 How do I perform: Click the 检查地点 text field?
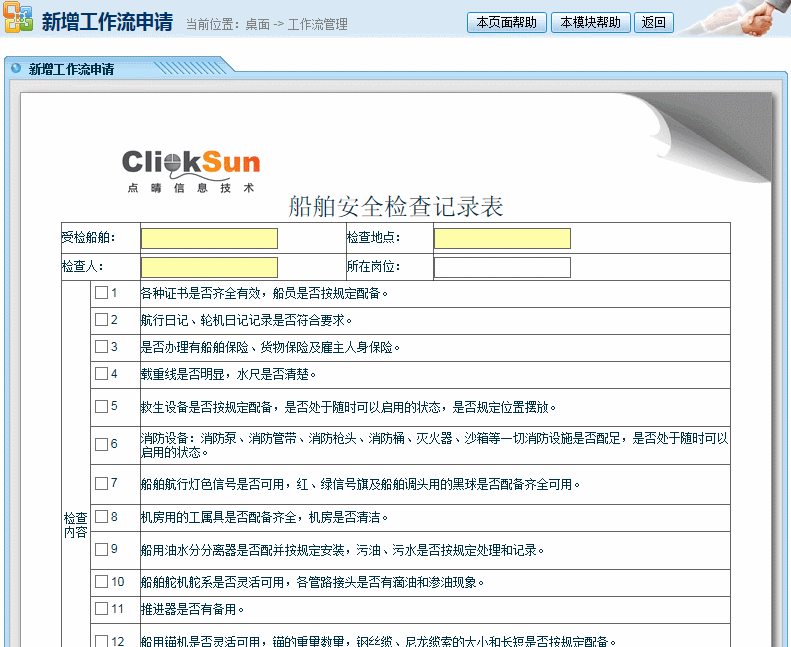tap(502, 238)
